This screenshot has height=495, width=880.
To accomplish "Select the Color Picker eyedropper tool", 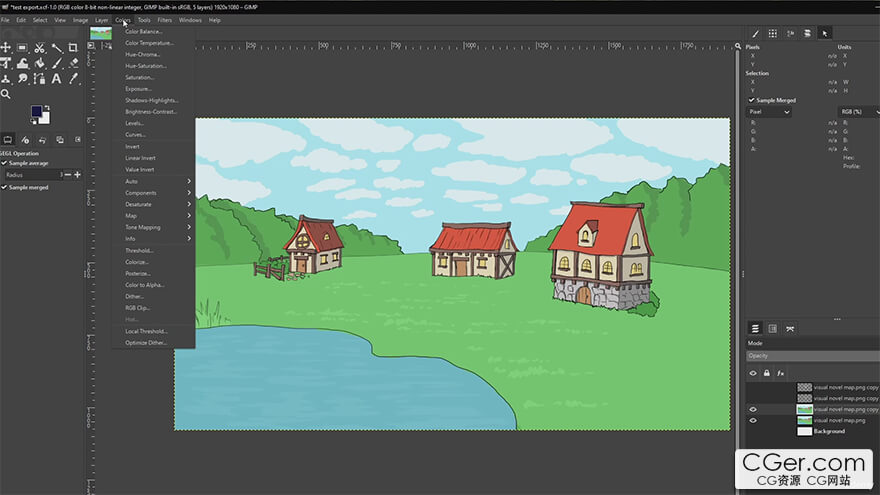I will [74, 79].
